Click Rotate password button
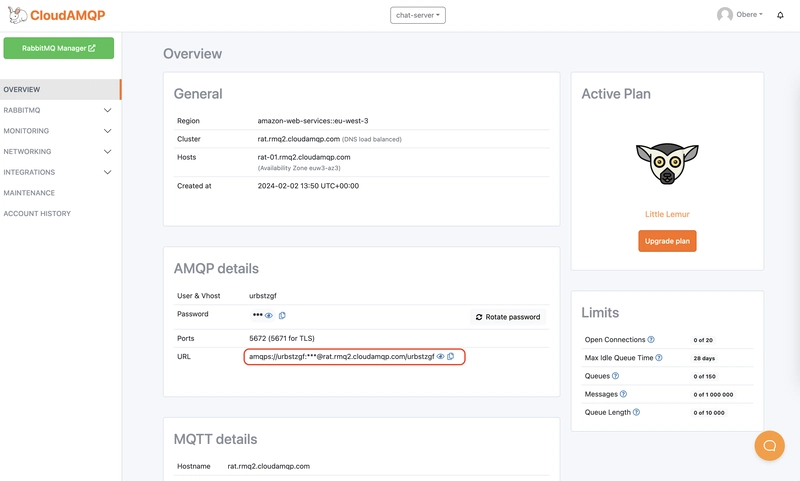 pyautogui.click(x=508, y=317)
